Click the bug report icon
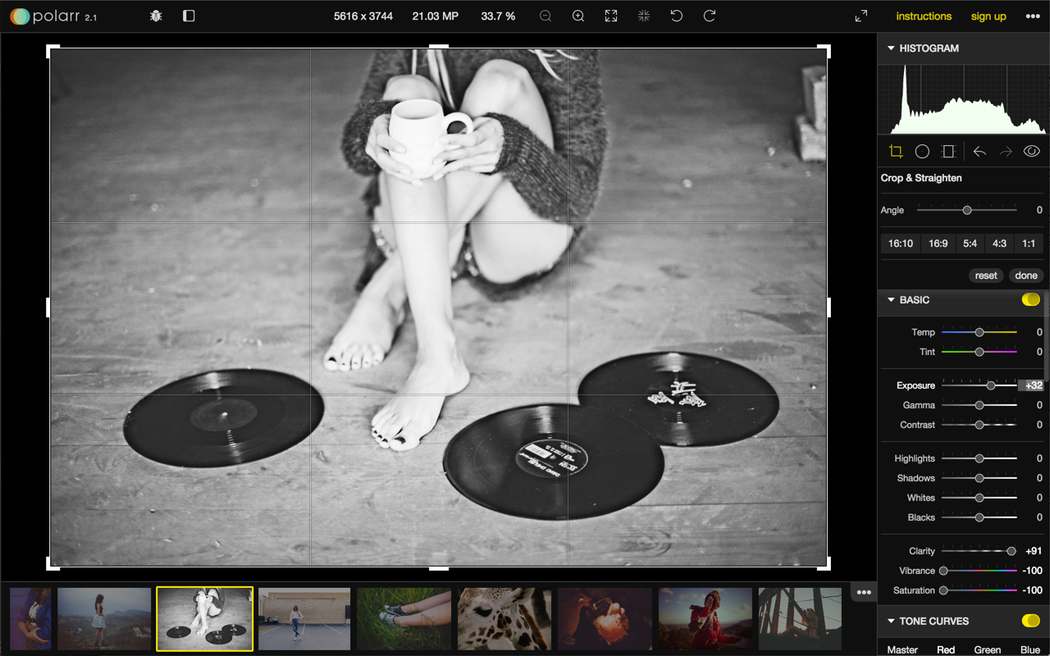 (156, 16)
